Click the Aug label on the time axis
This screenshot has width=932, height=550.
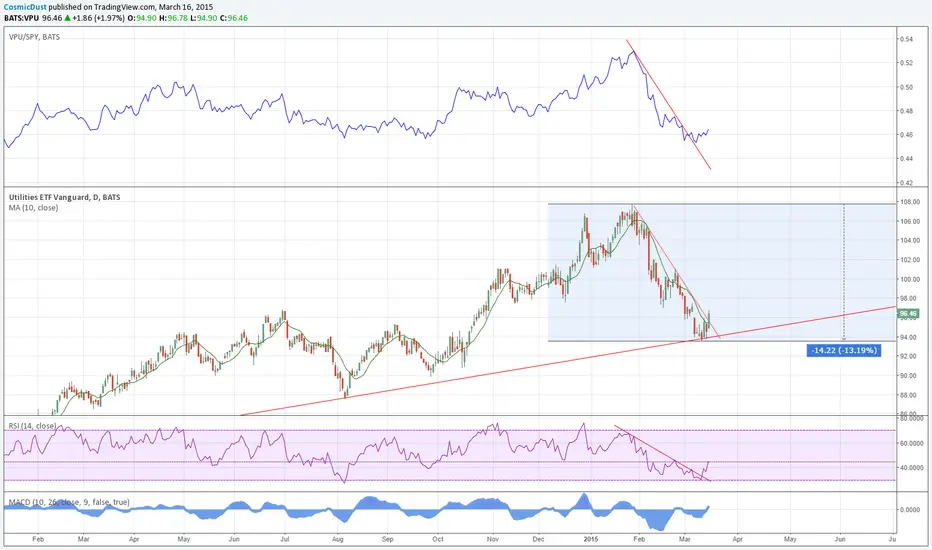click(338, 539)
